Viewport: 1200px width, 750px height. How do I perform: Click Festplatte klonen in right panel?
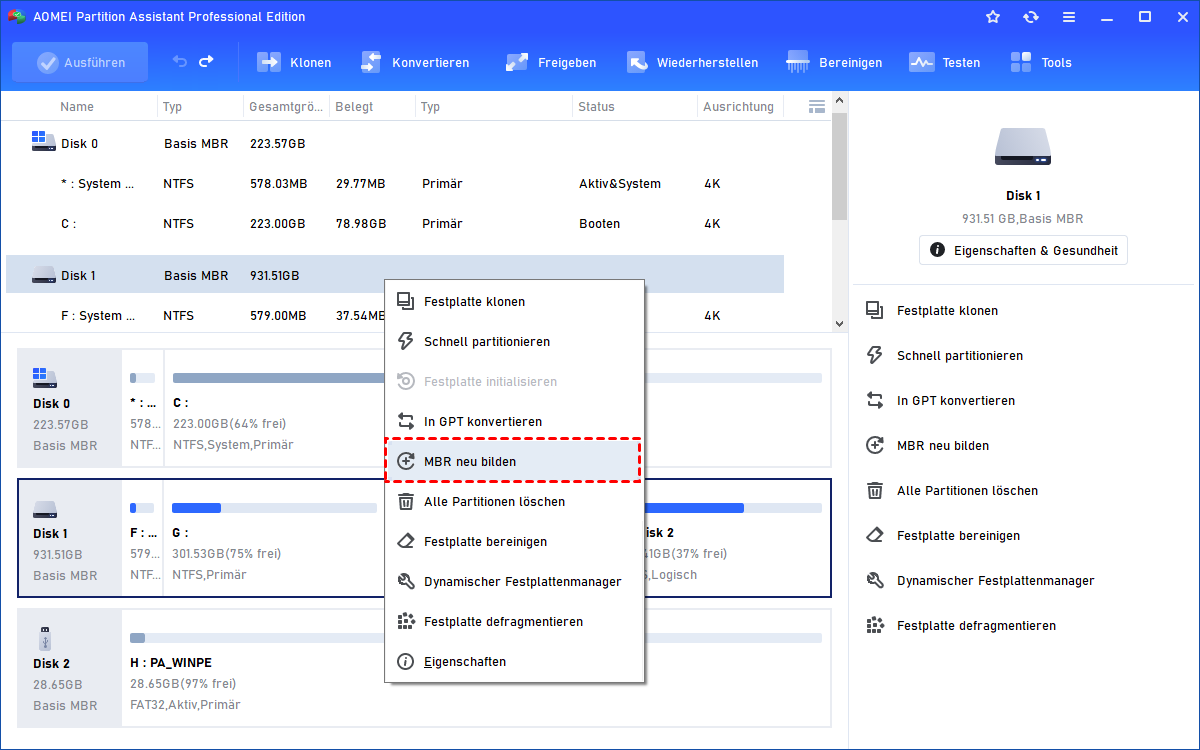point(947,311)
